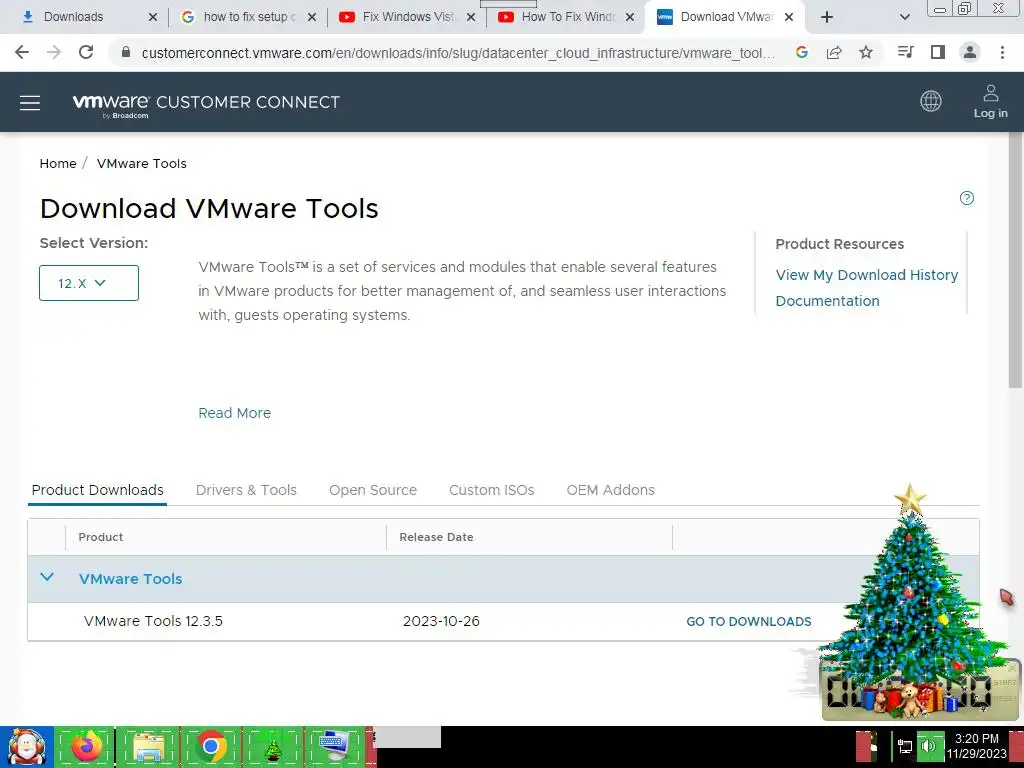The height and width of the screenshot is (768, 1024).
Task: Switch to 'How To Fix Windows' YouTube tab
Action: pyautogui.click(x=566, y=17)
